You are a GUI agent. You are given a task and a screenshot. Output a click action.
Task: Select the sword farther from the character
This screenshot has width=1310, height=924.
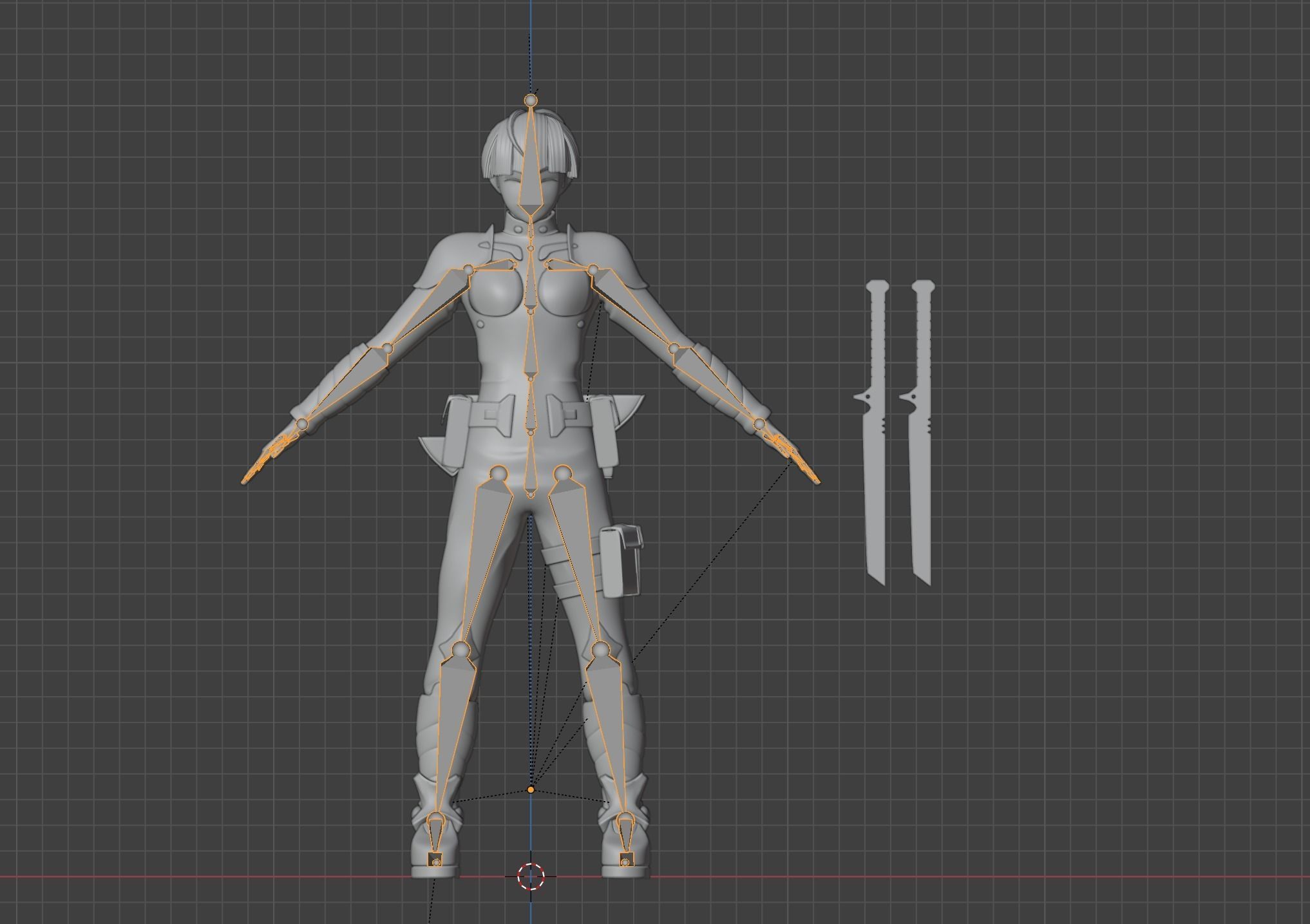point(921,432)
